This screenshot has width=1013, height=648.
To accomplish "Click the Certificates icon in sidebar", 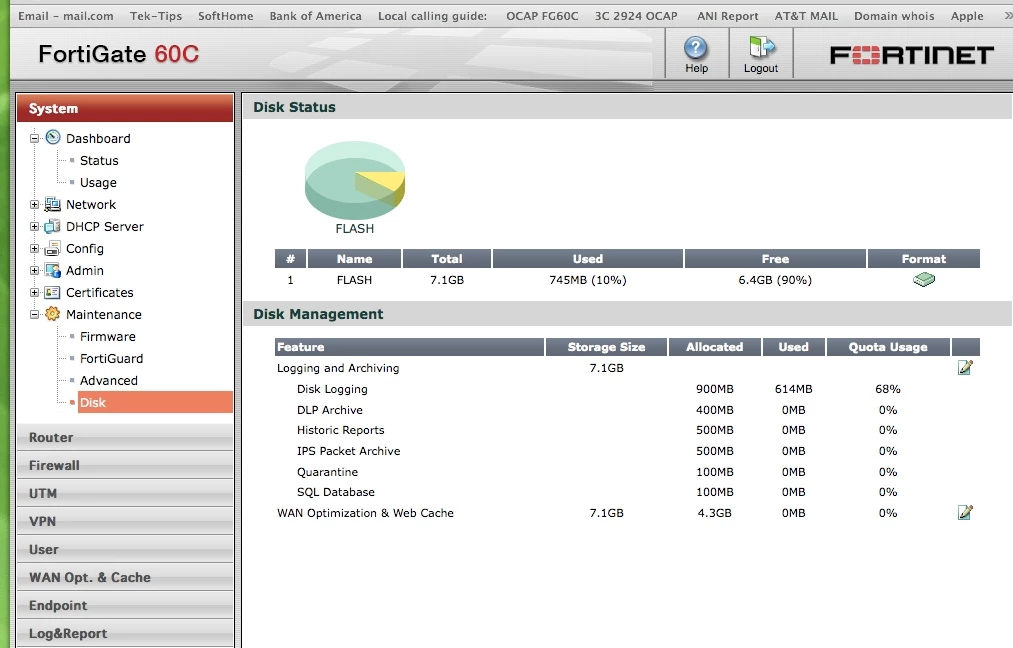I will [52, 292].
